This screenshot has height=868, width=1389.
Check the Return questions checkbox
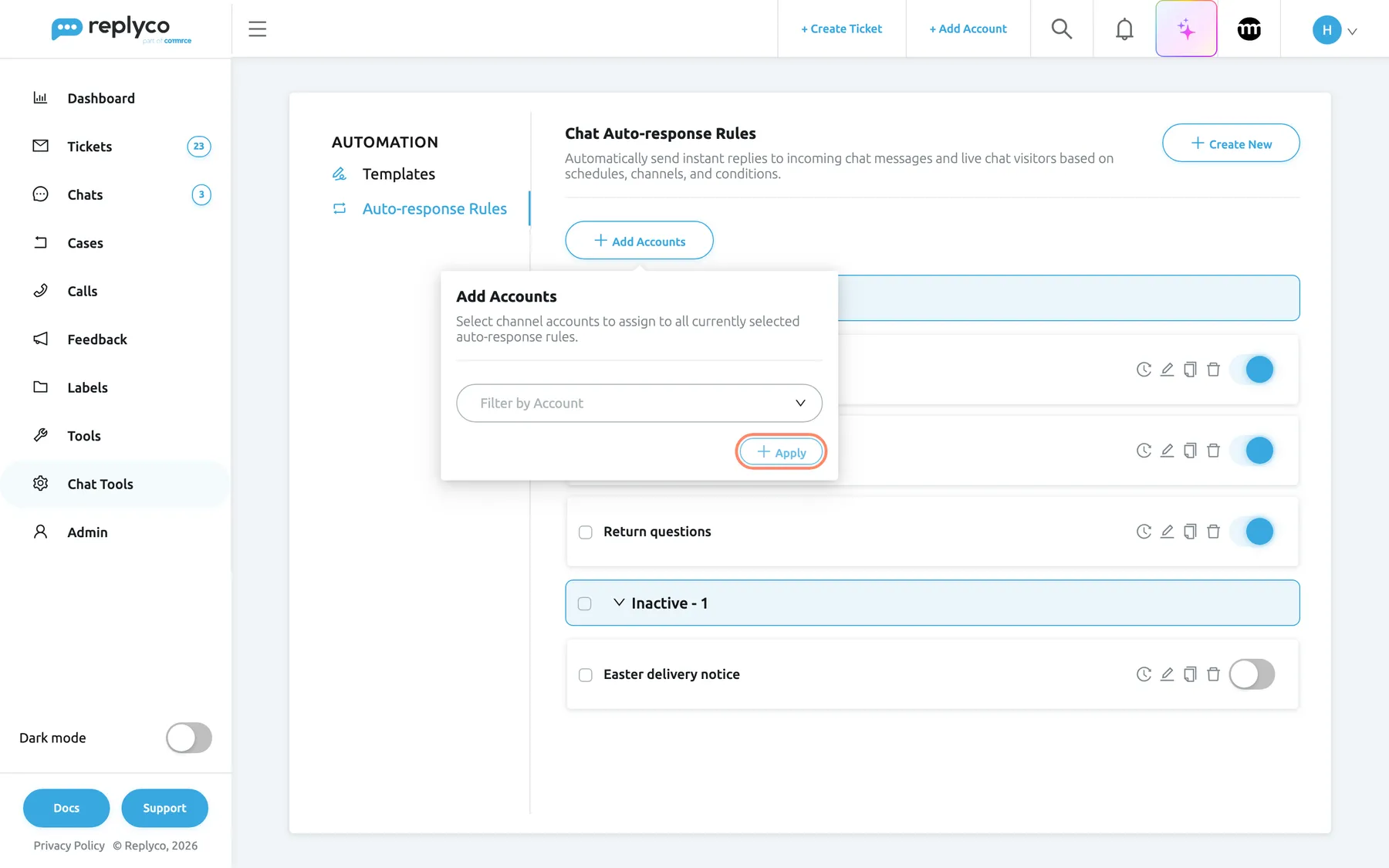coord(586,532)
